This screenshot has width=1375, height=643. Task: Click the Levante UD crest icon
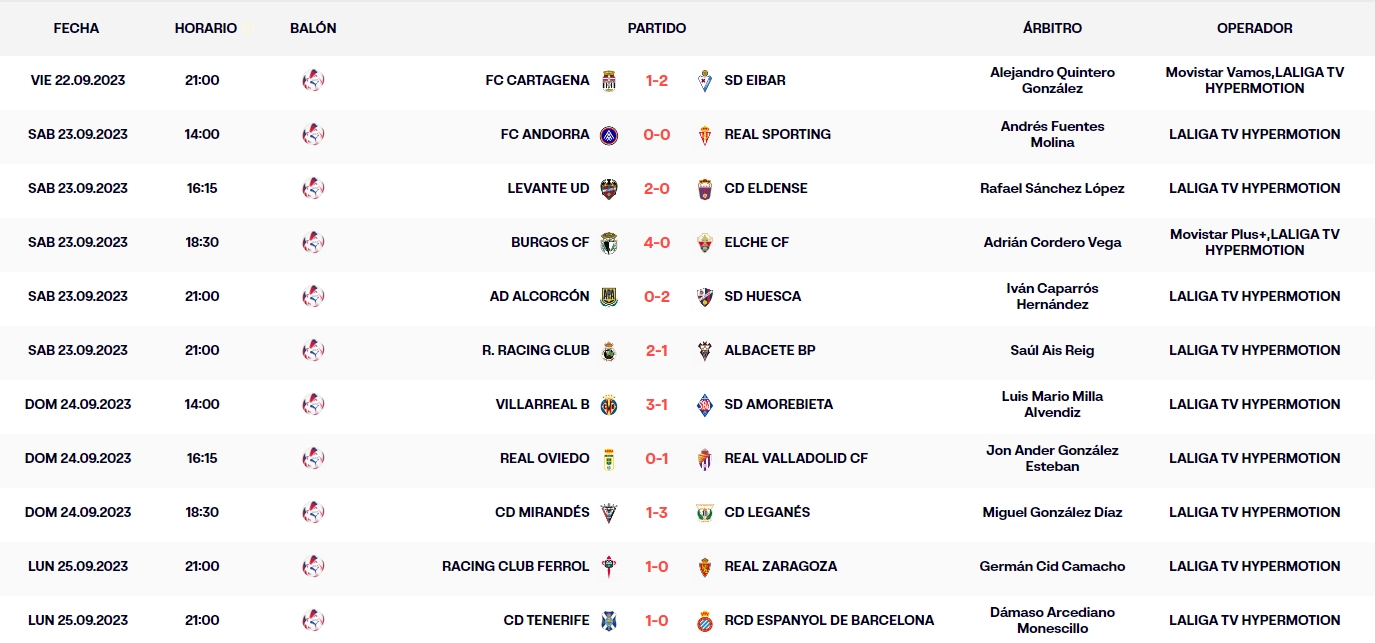pos(608,188)
